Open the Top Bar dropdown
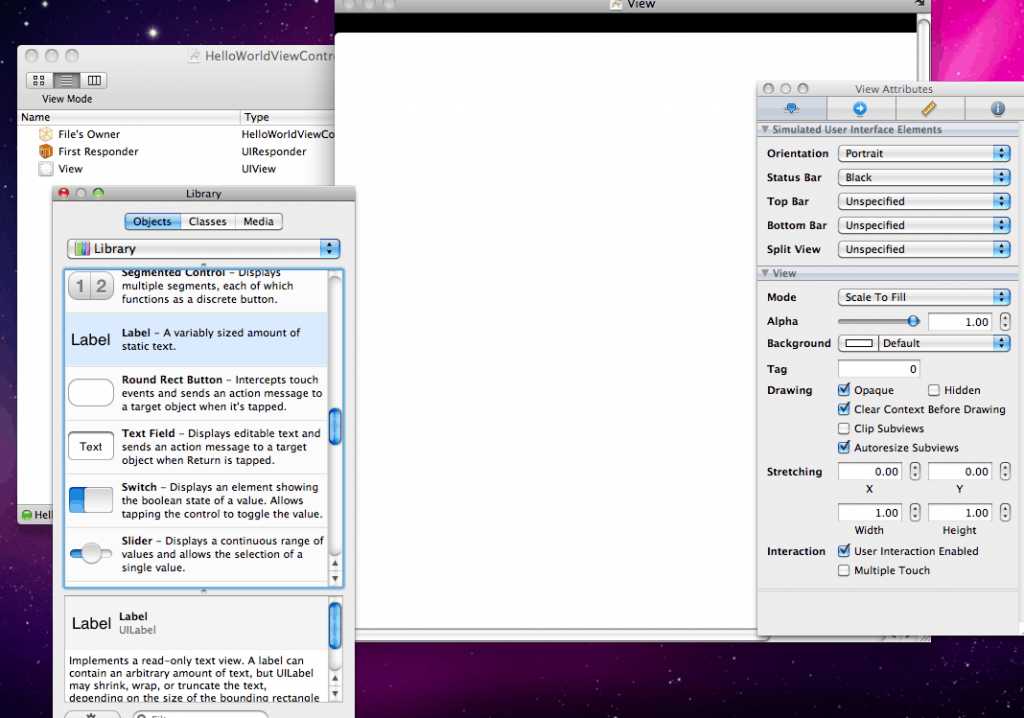The width and height of the screenshot is (1024, 718). [924, 201]
